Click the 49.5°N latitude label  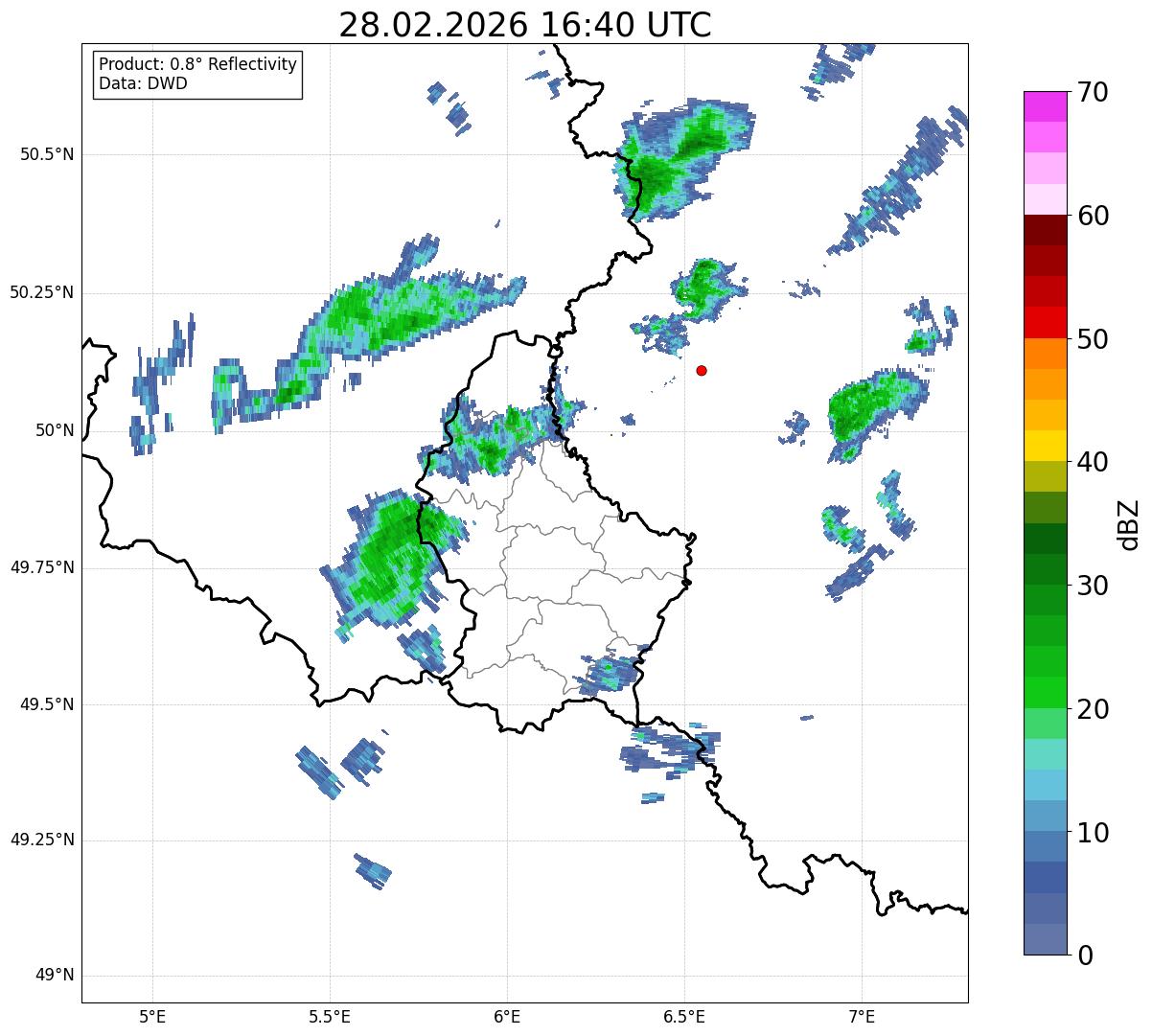coord(47,704)
